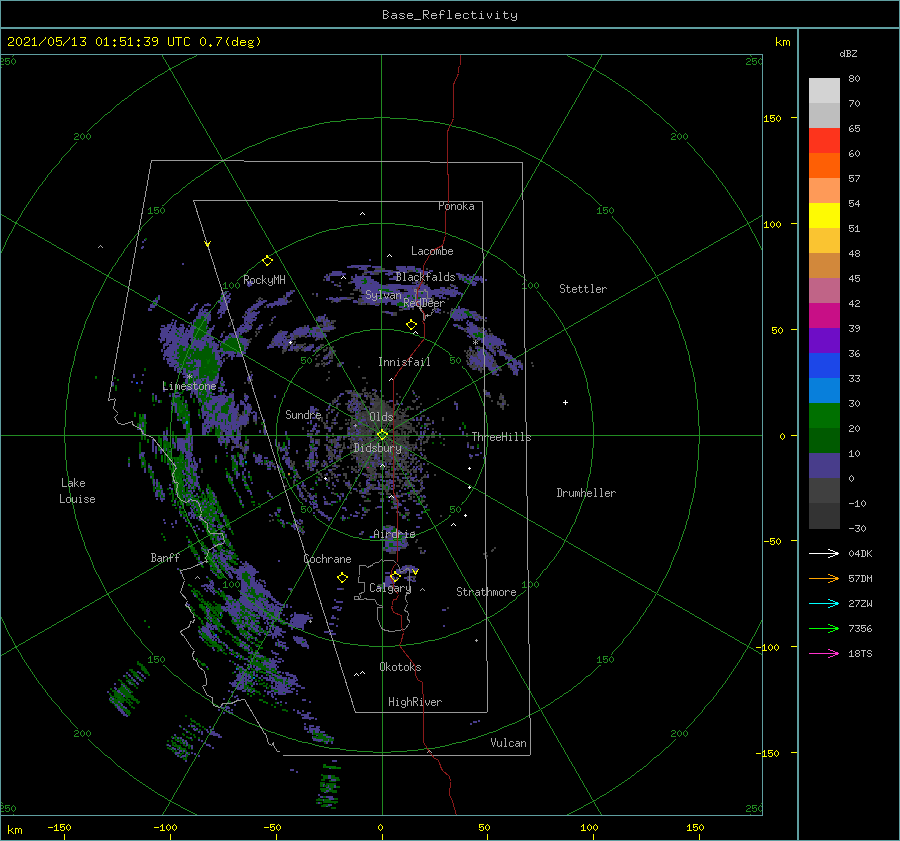This screenshot has height=841, width=900.
Task: Click the Sundre label
Action: click(303, 414)
